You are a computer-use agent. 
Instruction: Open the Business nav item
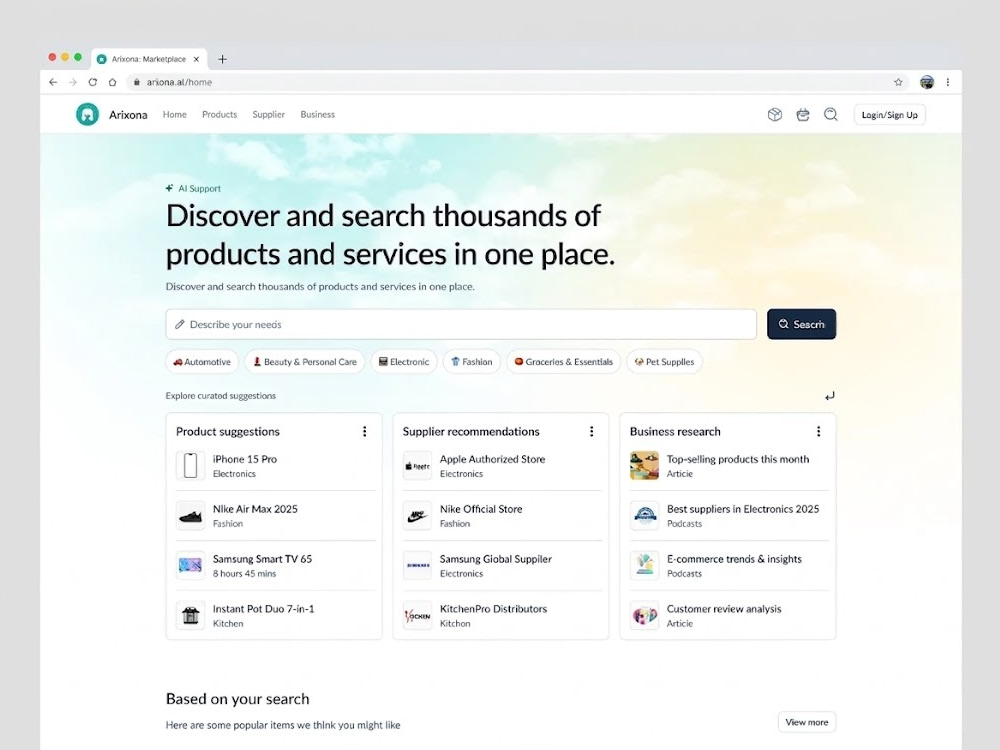coord(318,115)
